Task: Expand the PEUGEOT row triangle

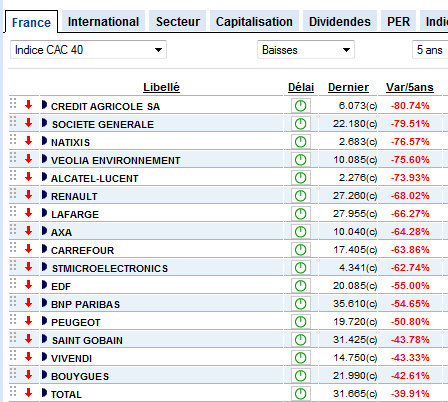Action: tap(44, 321)
